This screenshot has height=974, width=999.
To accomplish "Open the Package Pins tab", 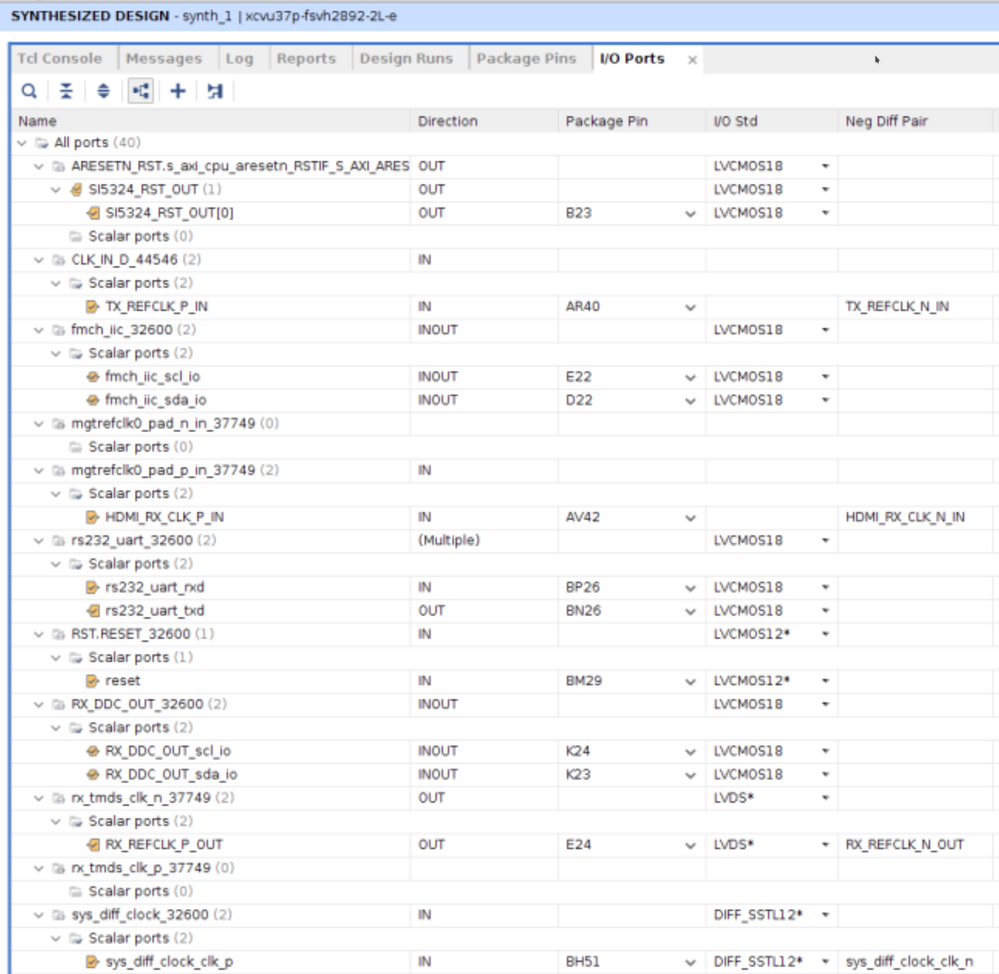I will [526, 59].
